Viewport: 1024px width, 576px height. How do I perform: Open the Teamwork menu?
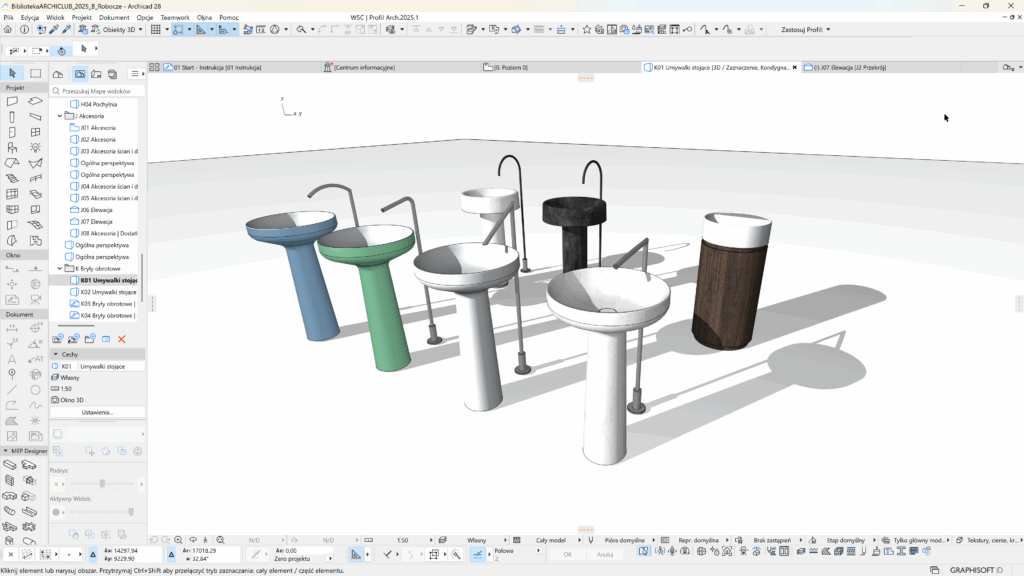[174, 18]
